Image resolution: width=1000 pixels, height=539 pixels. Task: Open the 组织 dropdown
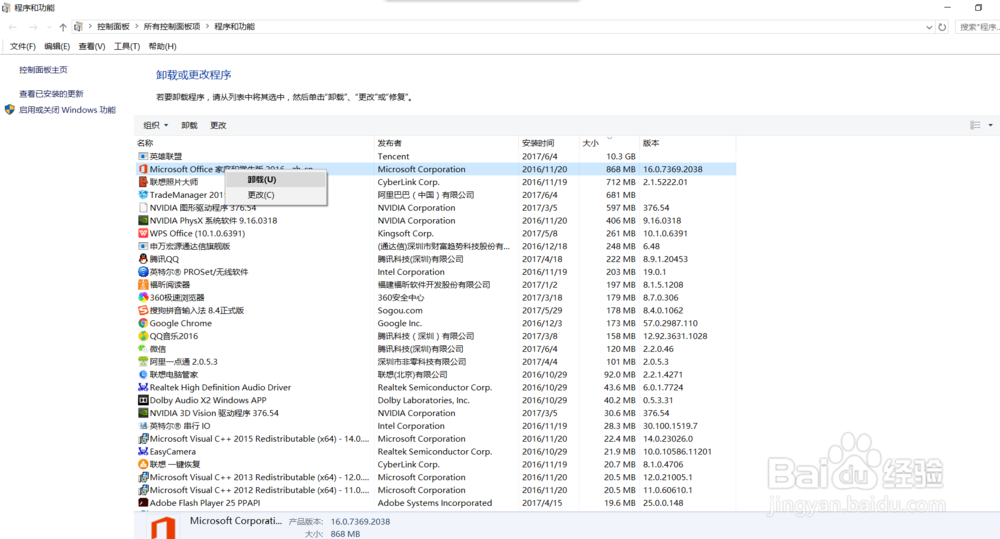click(x=156, y=125)
